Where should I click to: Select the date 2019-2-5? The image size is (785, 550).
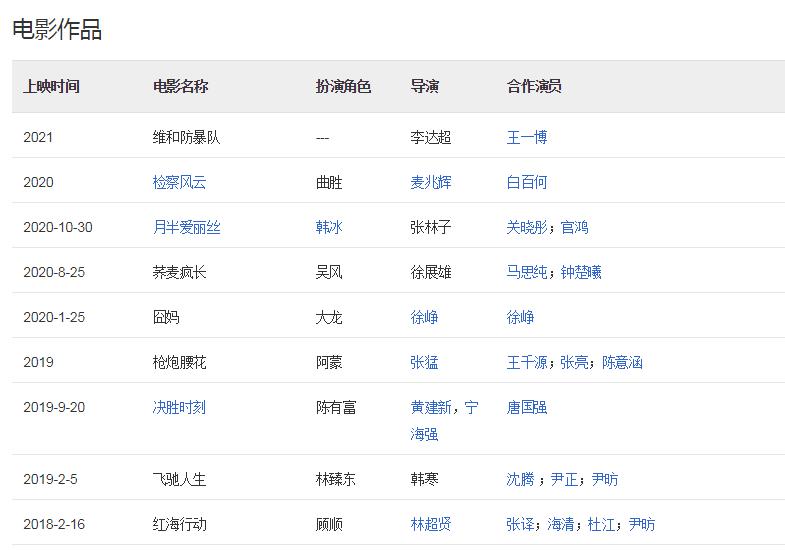click(x=50, y=479)
